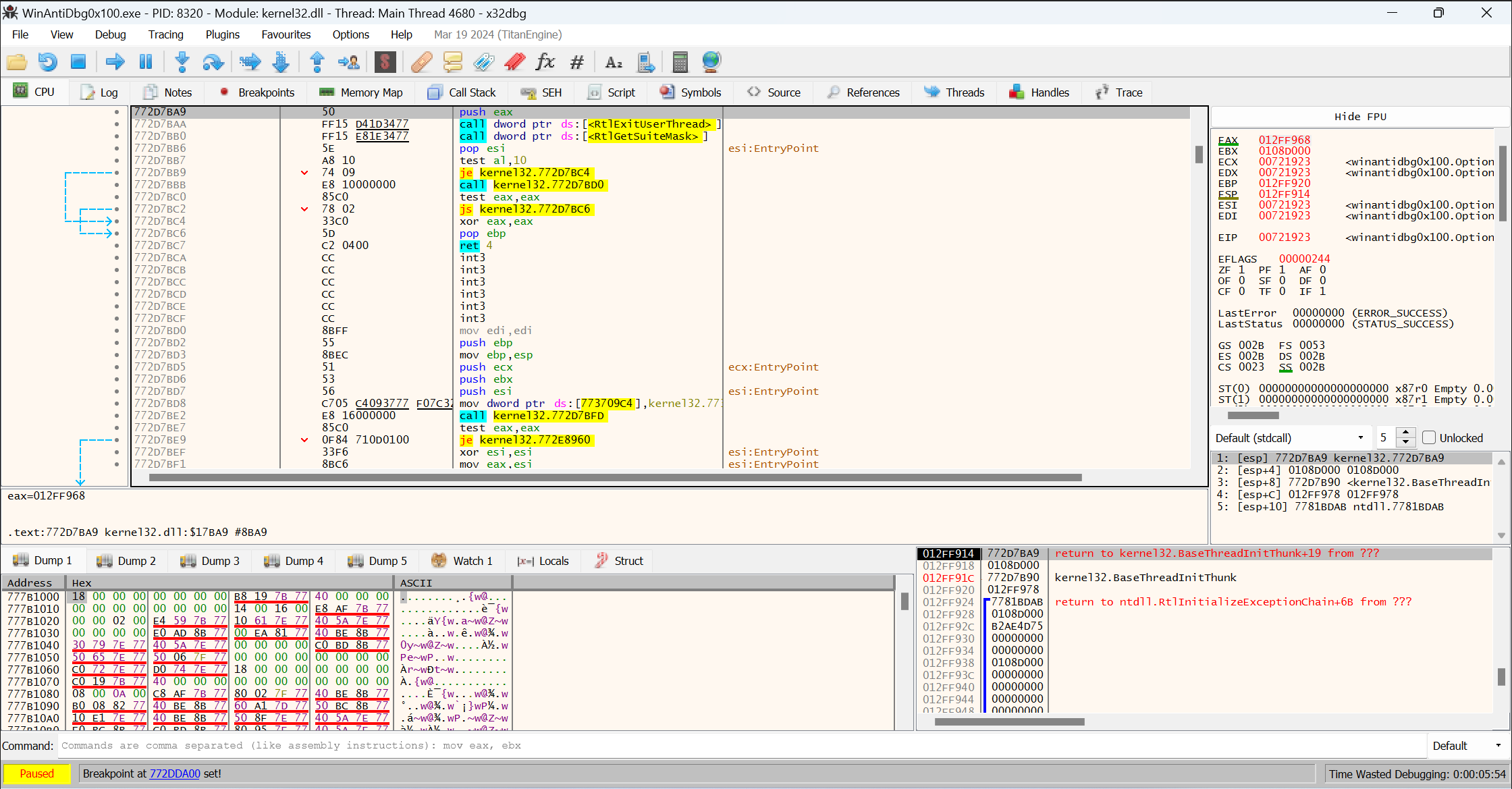The height and width of the screenshot is (789, 1512).
Task: Click the Hide FPU button
Action: [x=1359, y=116]
